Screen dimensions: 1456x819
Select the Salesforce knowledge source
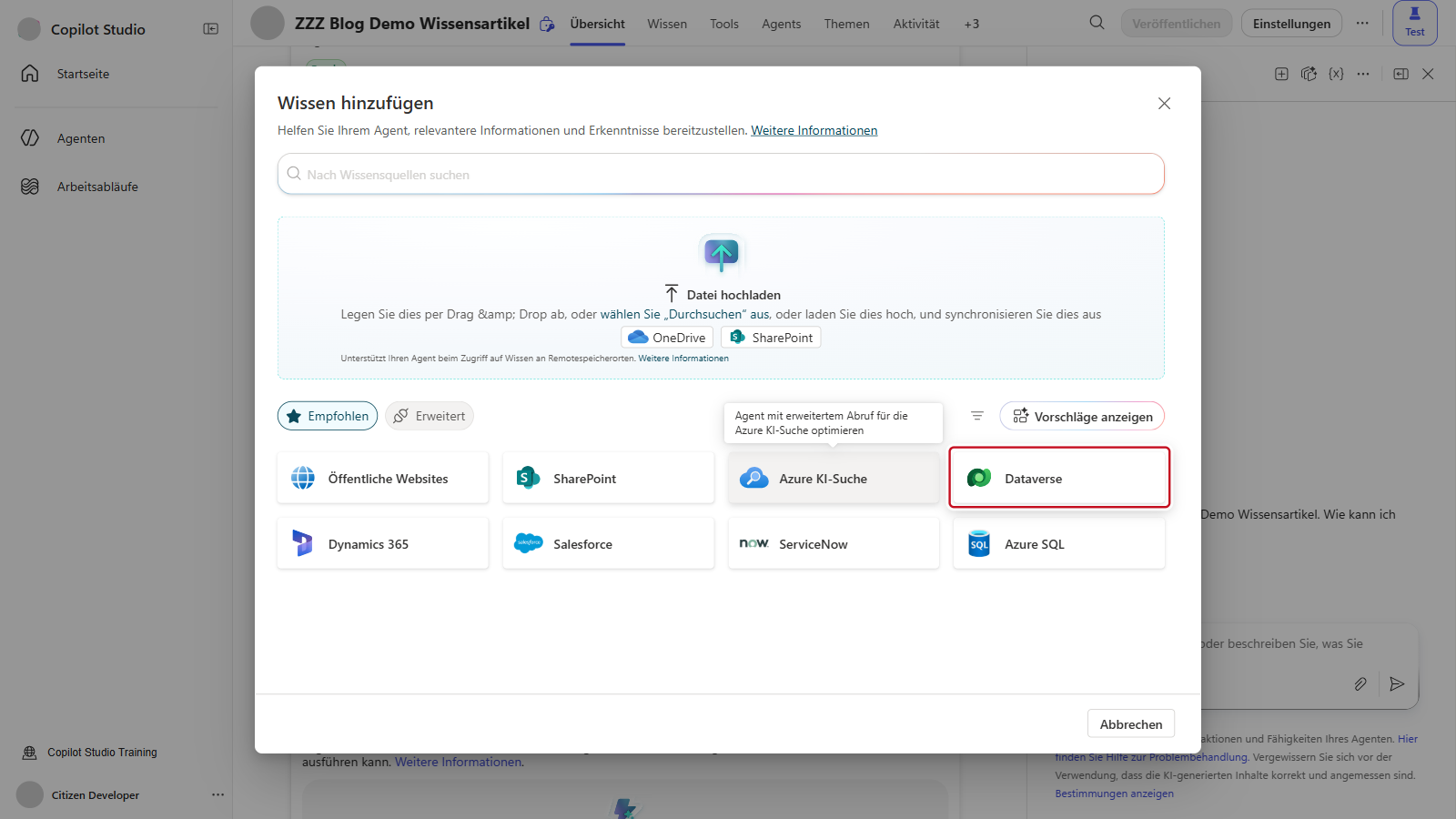point(608,543)
